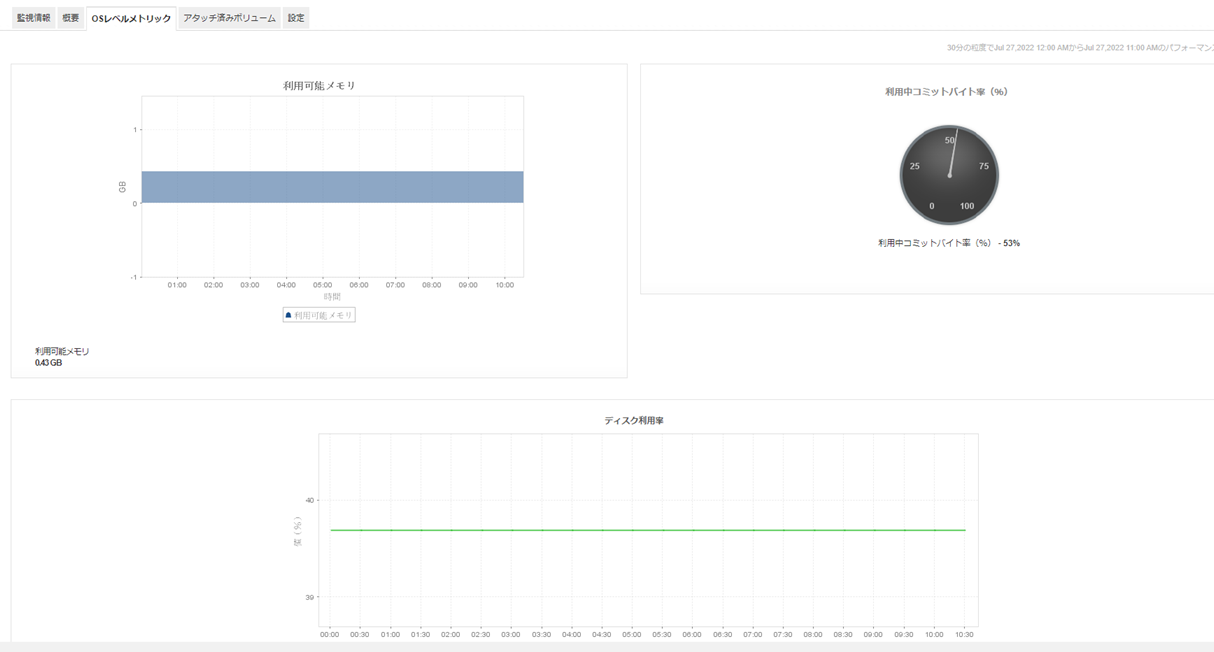This screenshot has height=652, width=1214.
Task: Click the blue area in memory chart
Action: pos(332,187)
